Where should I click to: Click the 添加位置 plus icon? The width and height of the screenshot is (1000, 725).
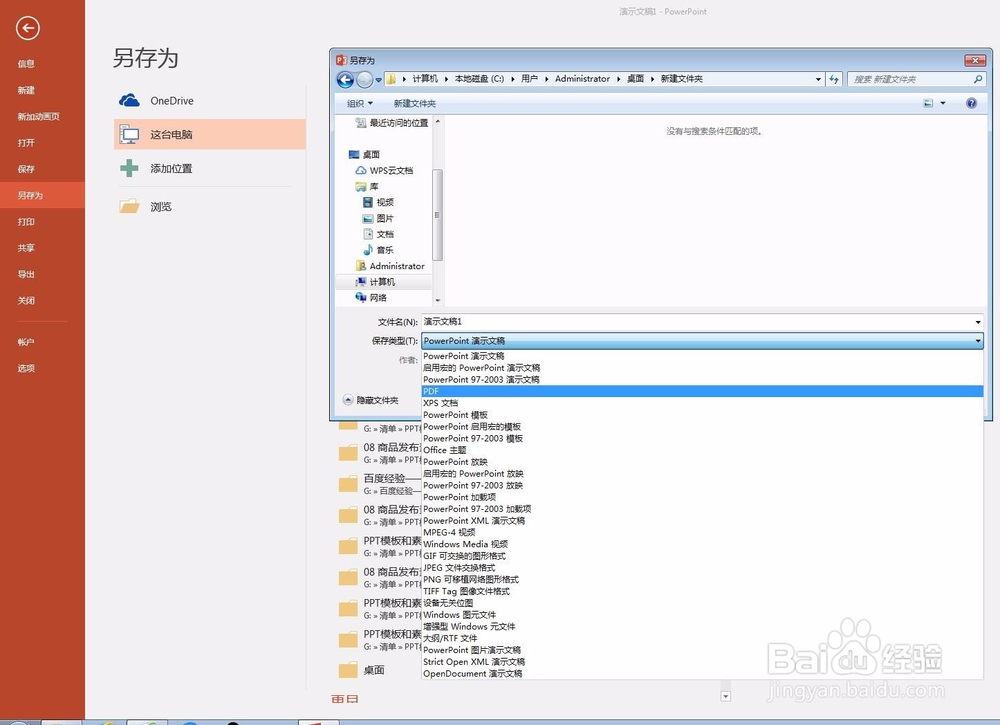[x=129, y=168]
